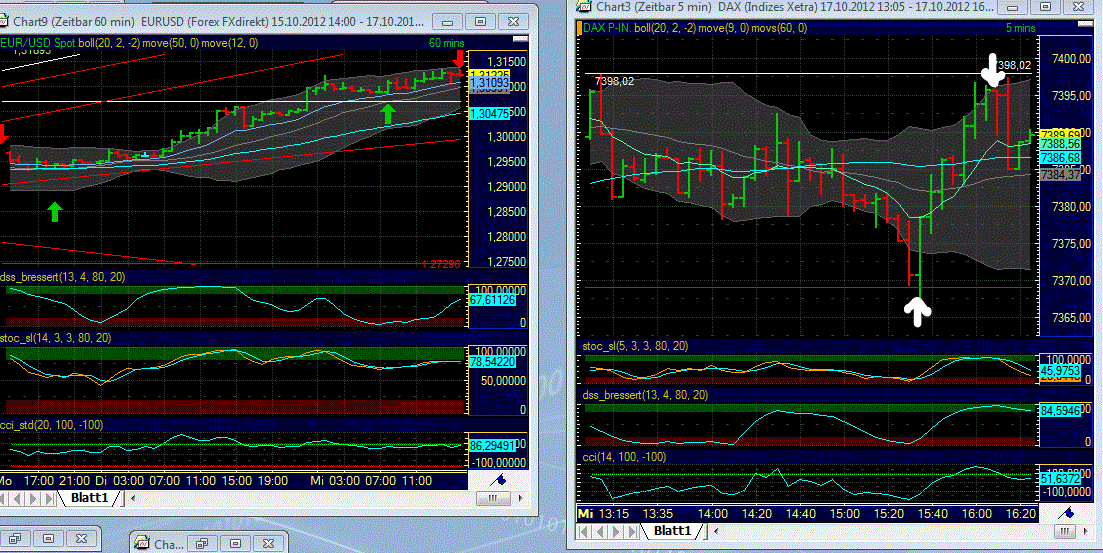Restore the minimized Cha... window
Screen dimensions: 1103x553
pos(202,543)
